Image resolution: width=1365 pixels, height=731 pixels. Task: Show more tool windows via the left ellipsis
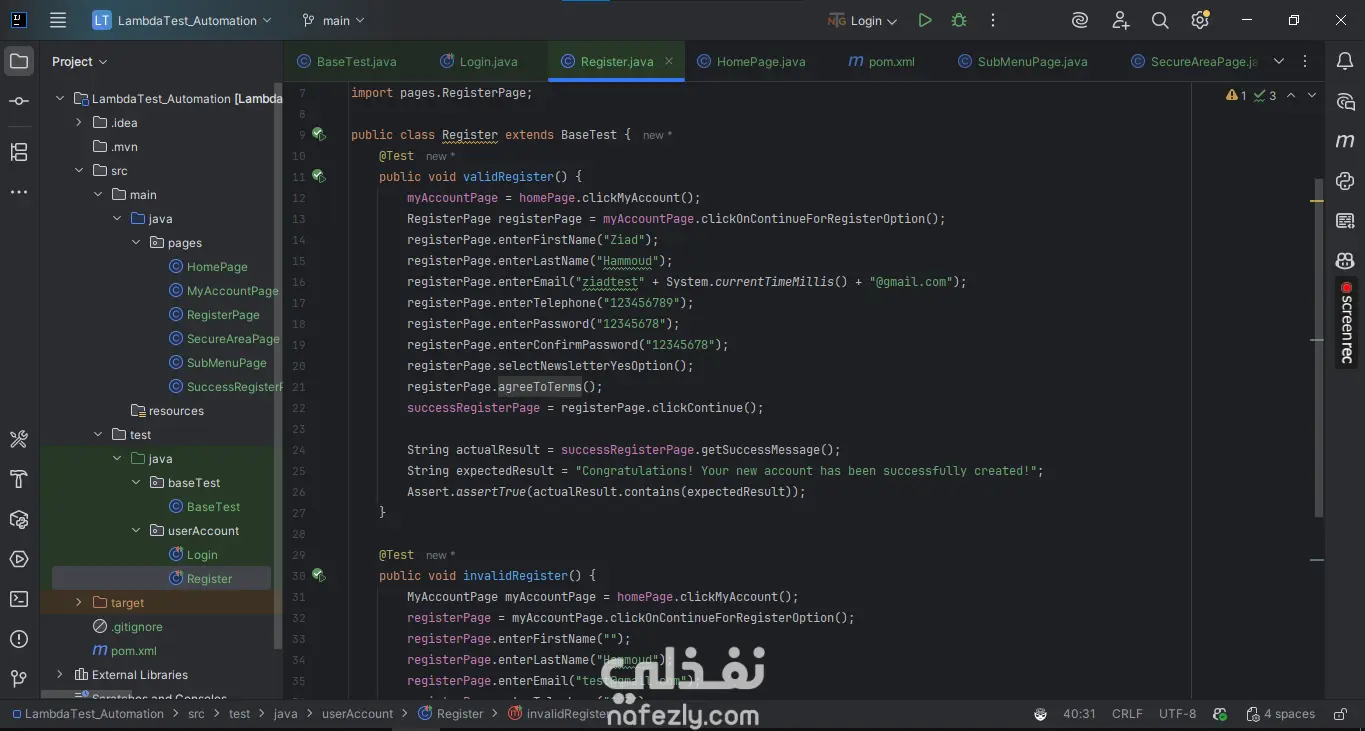pyautogui.click(x=19, y=192)
